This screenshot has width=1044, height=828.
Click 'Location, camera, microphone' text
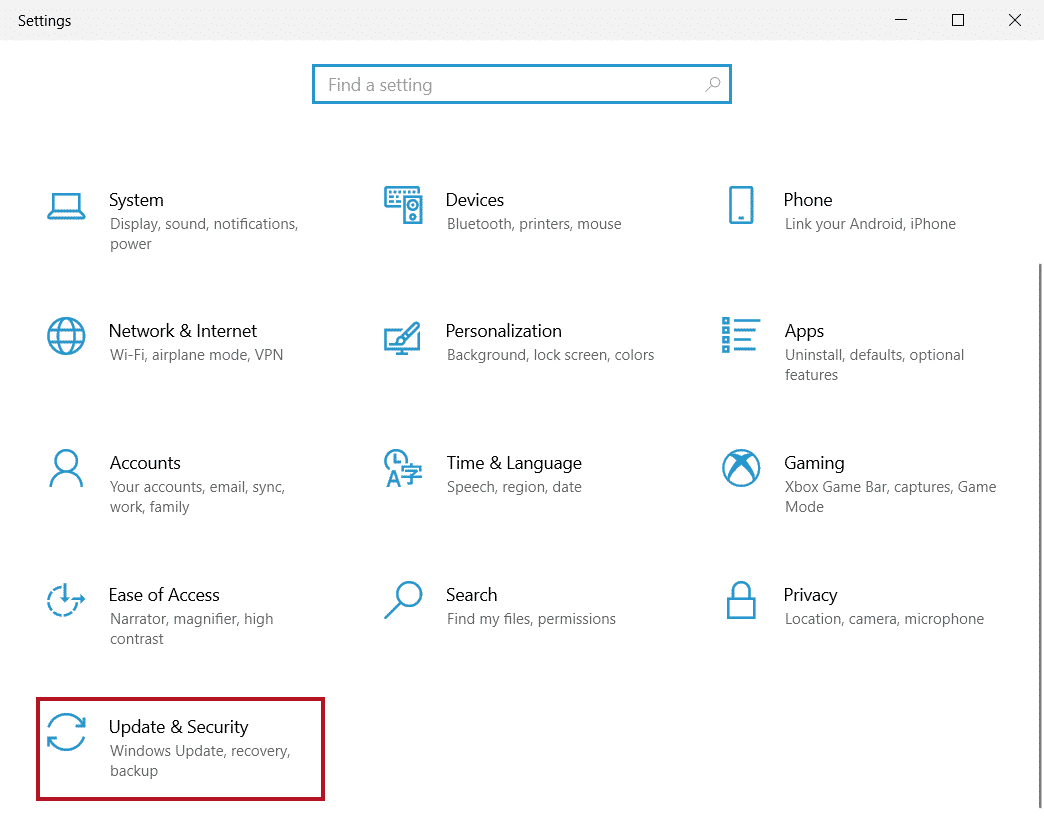(884, 619)
